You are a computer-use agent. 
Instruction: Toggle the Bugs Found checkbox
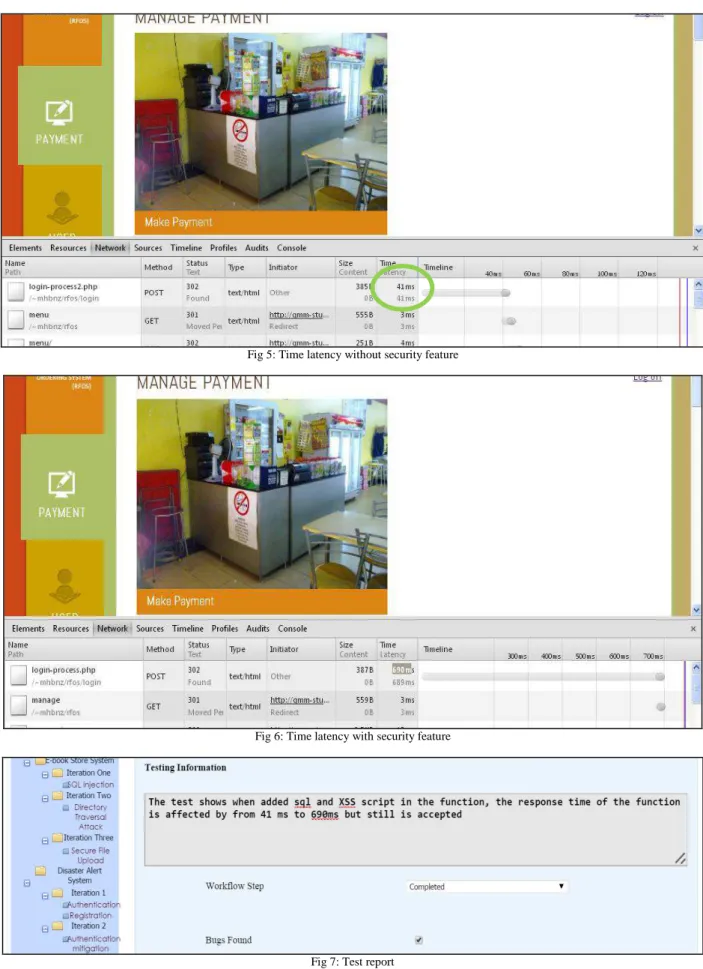[x=419, y=940]
